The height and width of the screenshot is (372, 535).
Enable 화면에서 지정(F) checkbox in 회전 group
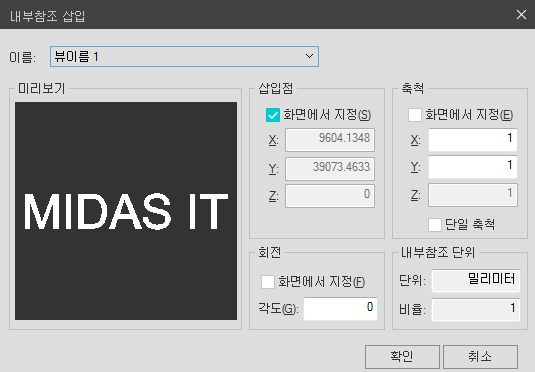tap(268, 282)
